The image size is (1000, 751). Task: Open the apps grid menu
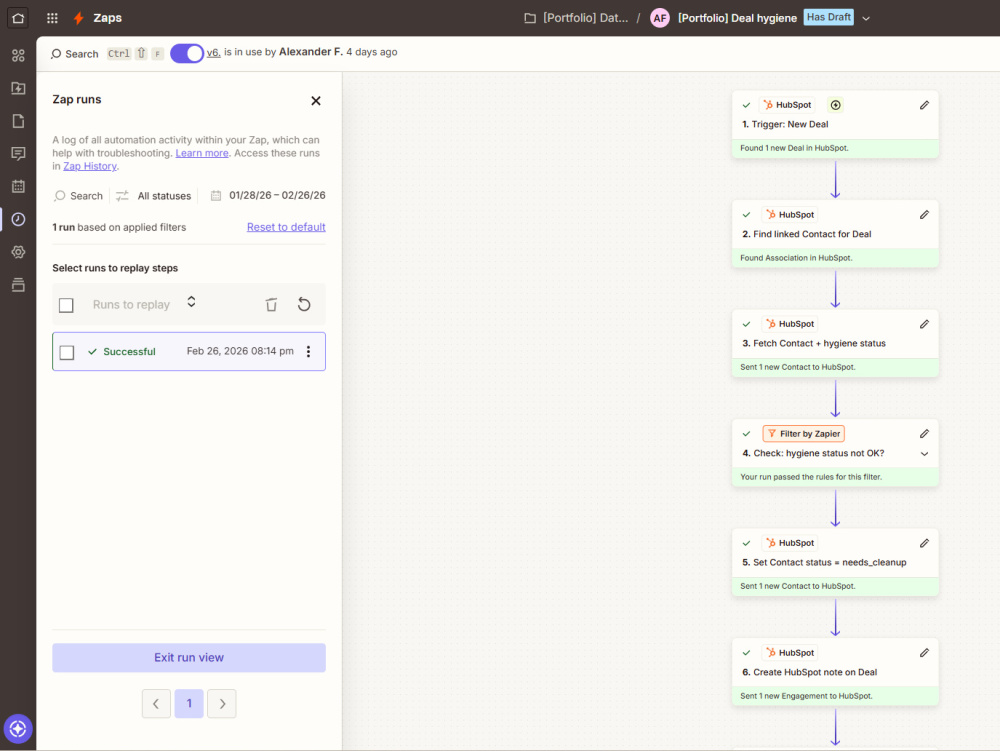52,18
